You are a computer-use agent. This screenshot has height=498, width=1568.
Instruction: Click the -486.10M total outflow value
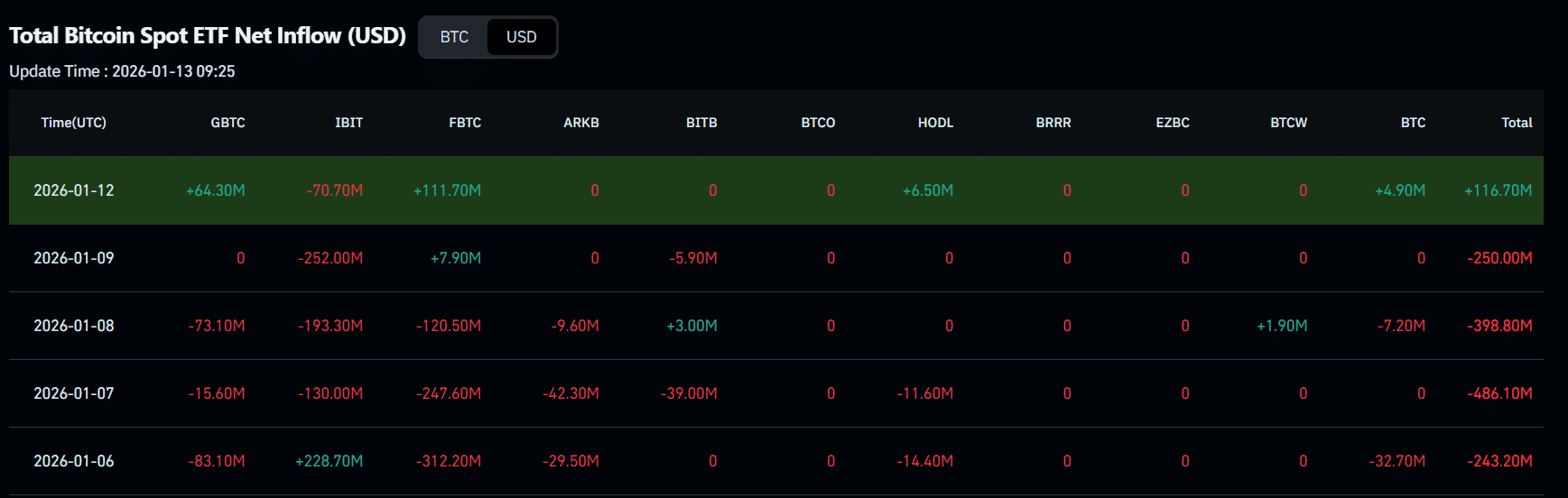click(x=1499, y=393)
